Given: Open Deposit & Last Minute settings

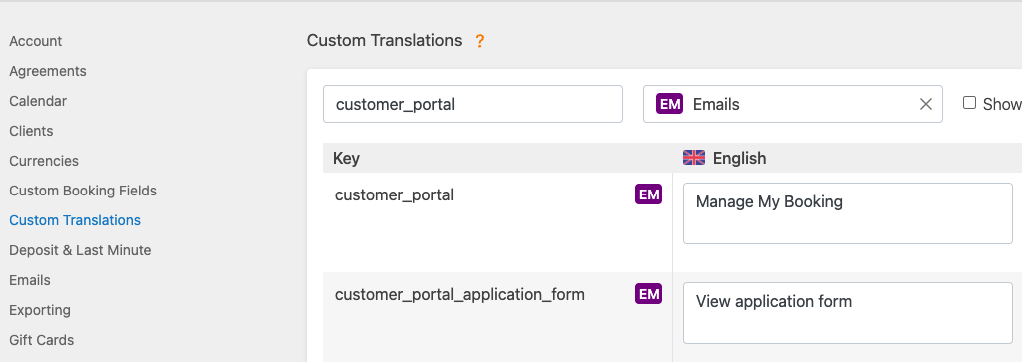Looking at the screenshot, I should pyautogui.click(x=80, y=250).
